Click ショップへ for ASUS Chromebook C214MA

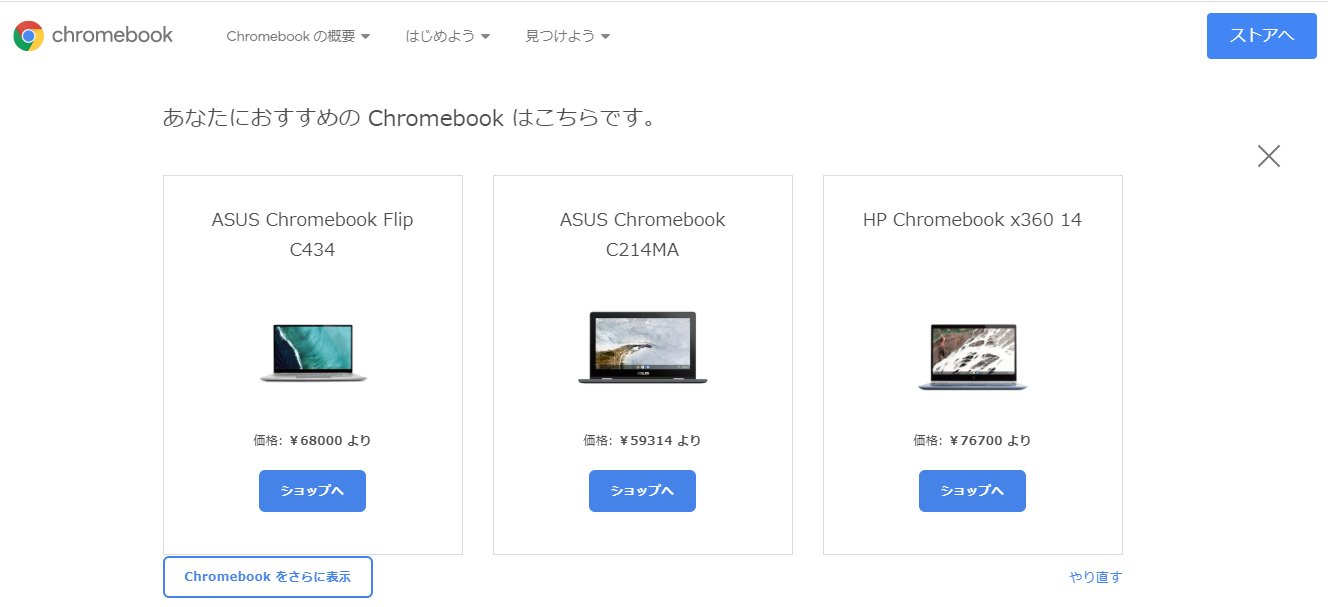tap(642, 491)
